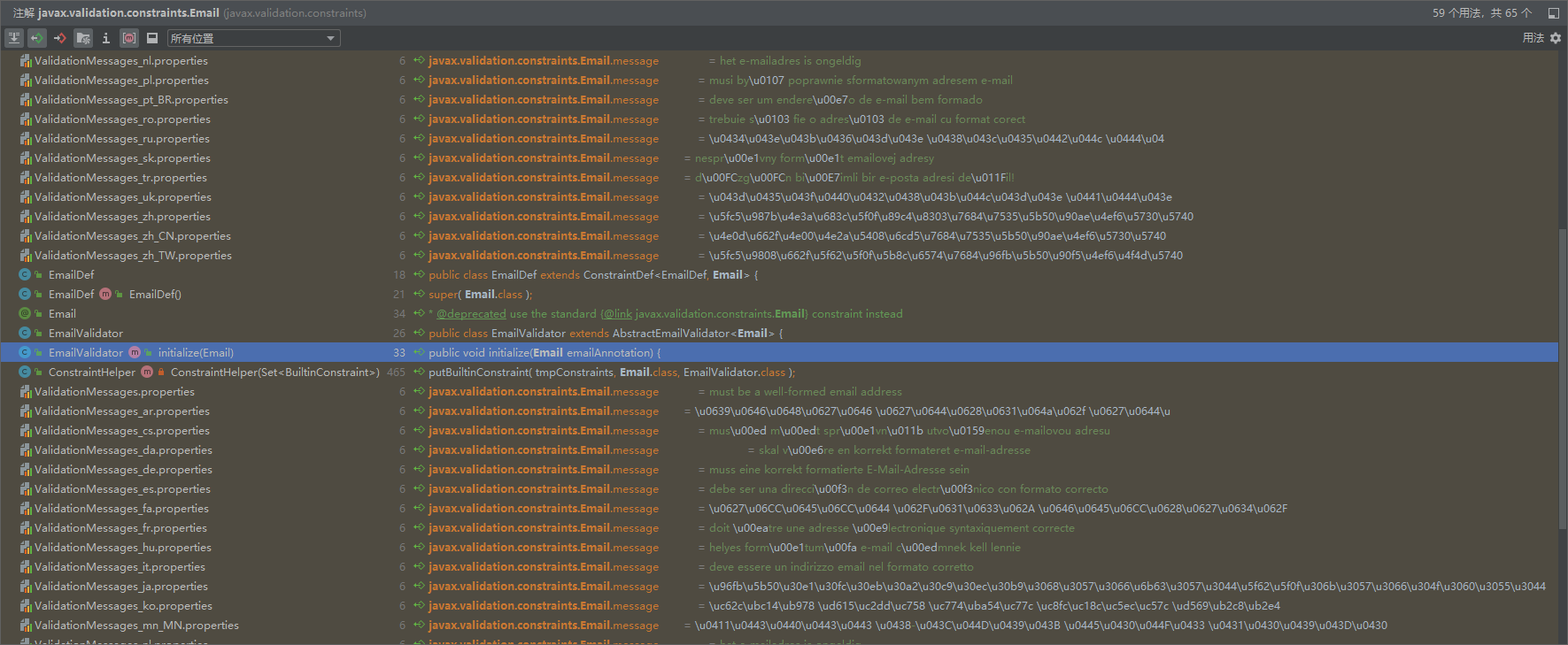The width and height of the screenshot is (1568, 645).
Task: Click the EmailDef() constructor usage row
Action: (x=155, y=295)
